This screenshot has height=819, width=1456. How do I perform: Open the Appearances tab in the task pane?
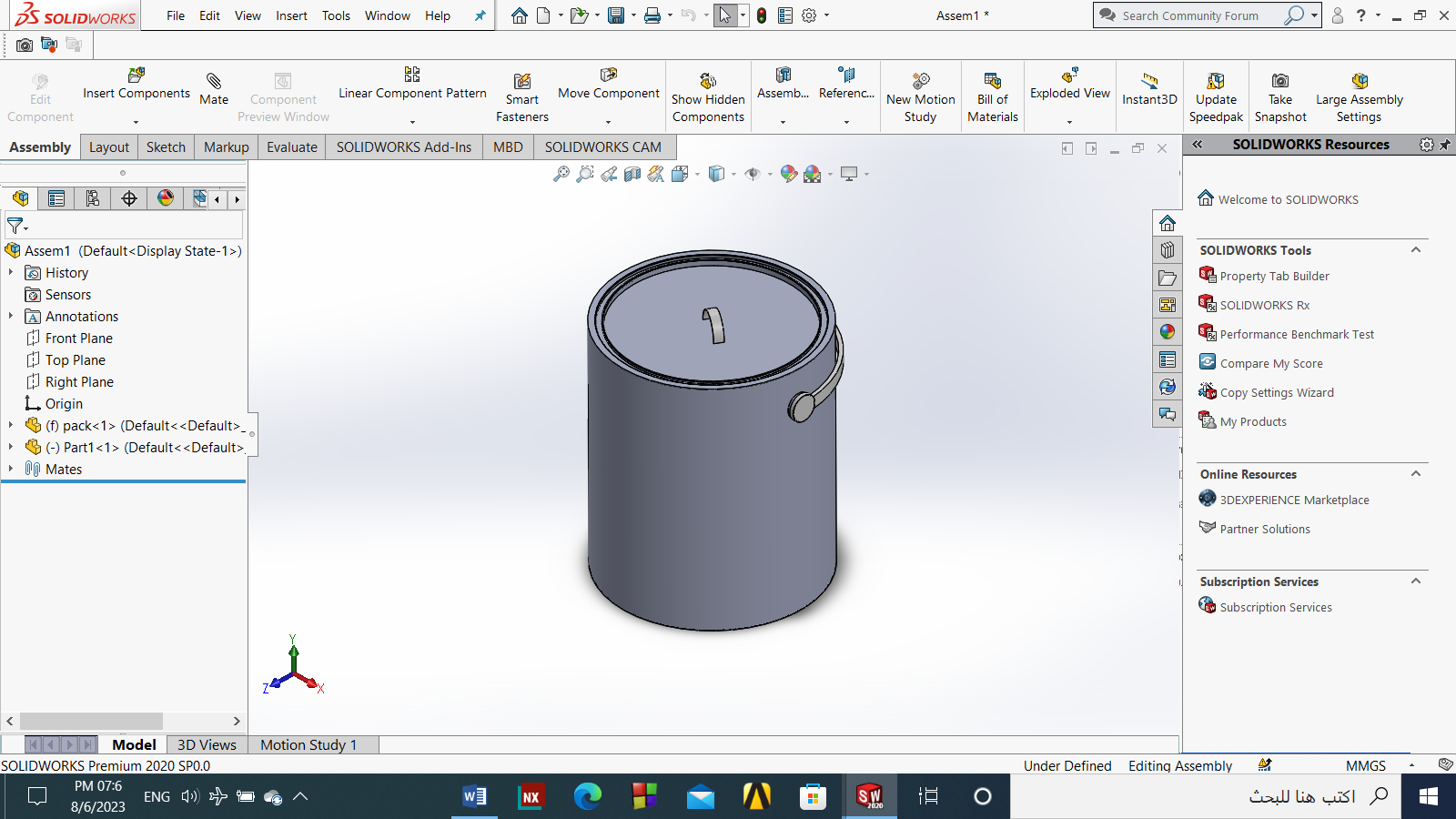pos(1168,332)
